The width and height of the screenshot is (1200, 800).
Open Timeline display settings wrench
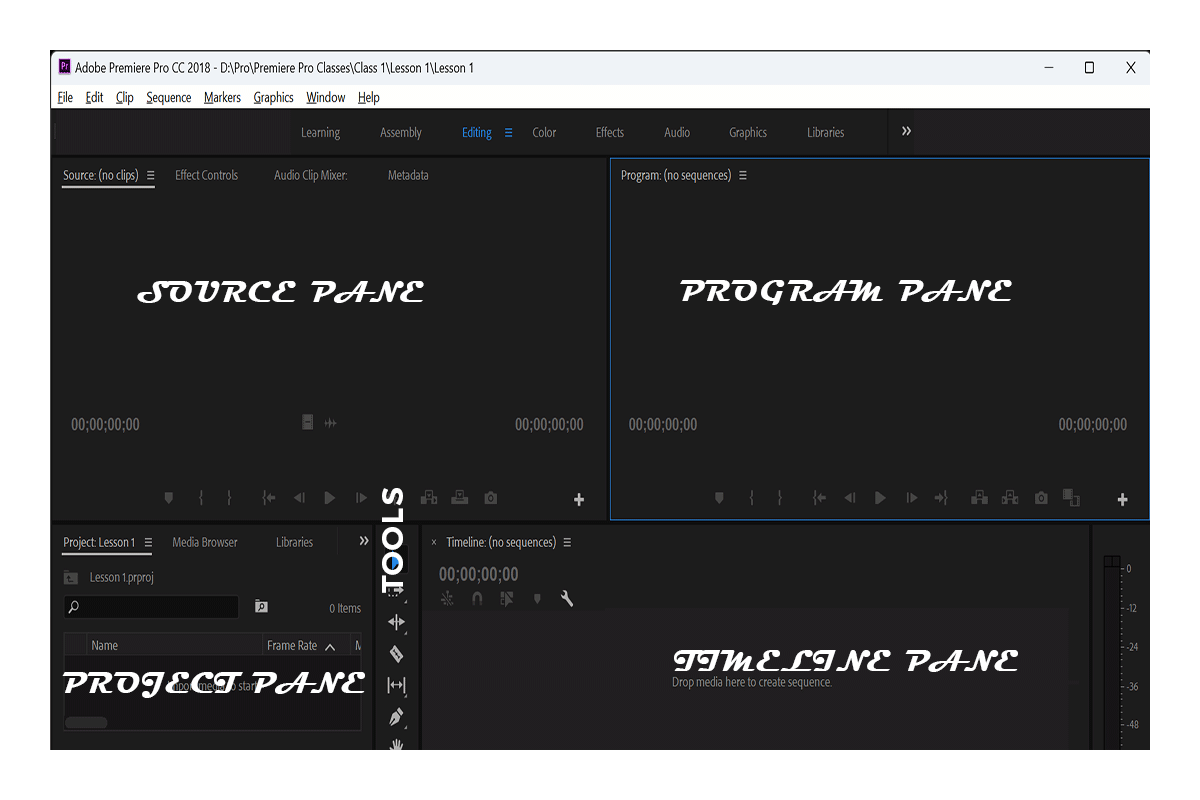[x=567, y=599]
